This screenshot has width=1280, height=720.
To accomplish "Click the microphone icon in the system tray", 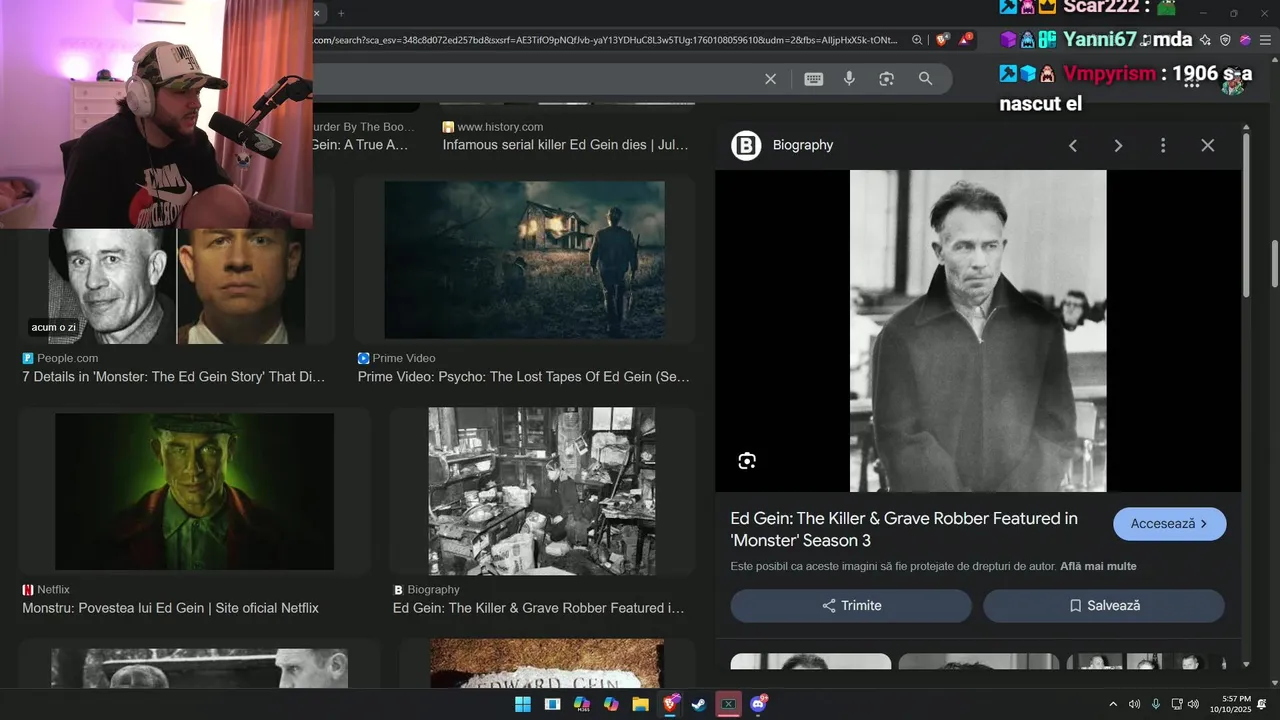I will pyautogui.click(x=1156, y=704).
